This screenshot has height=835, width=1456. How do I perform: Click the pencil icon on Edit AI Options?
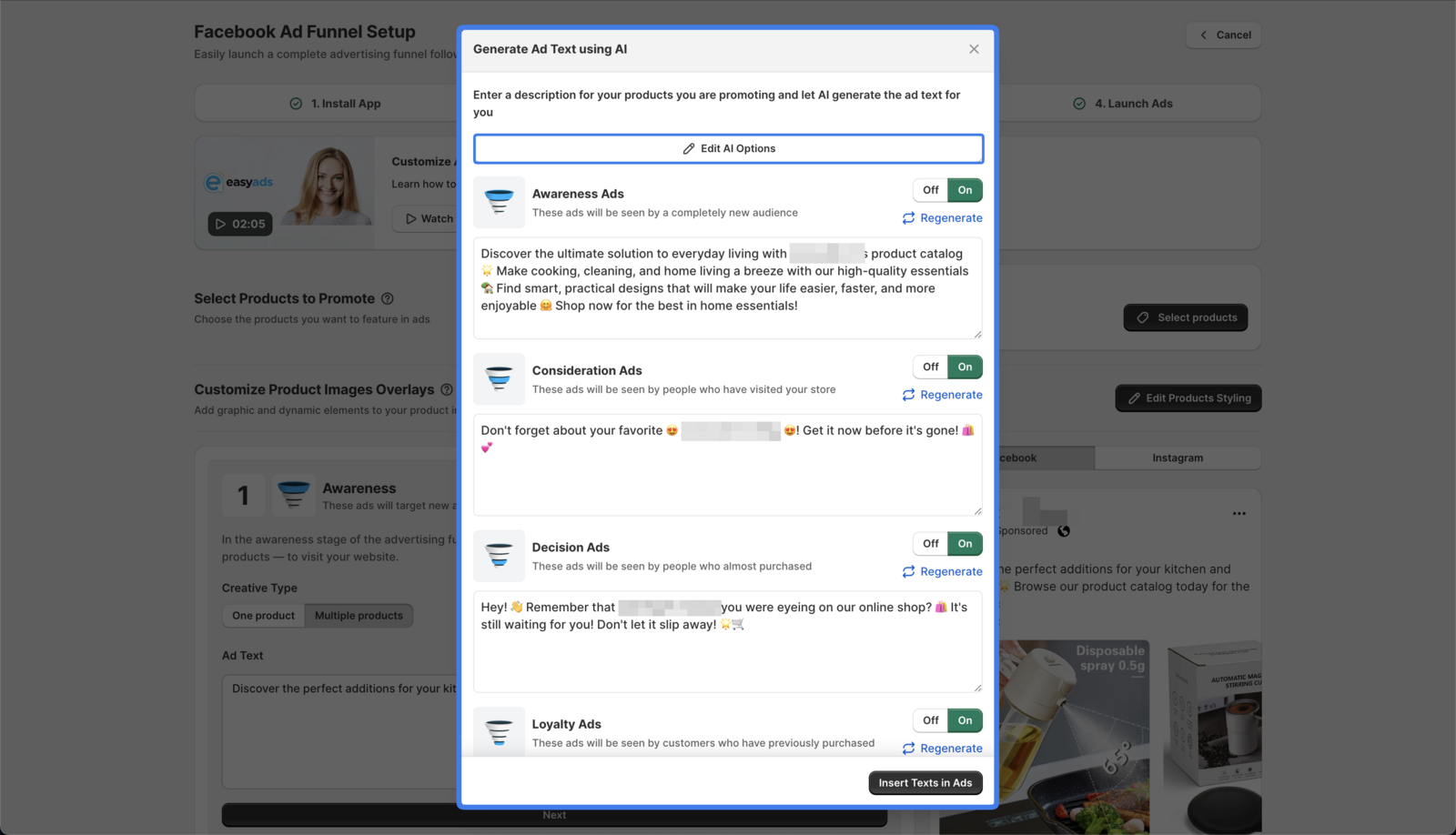click(689, 148)
